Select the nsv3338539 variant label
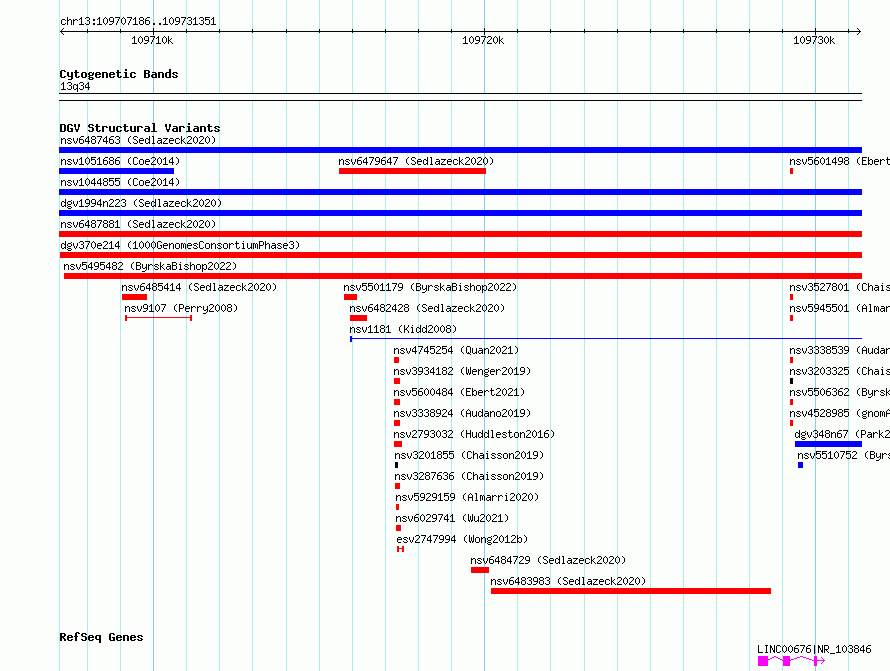890x671 pixels. pos(839,350)
